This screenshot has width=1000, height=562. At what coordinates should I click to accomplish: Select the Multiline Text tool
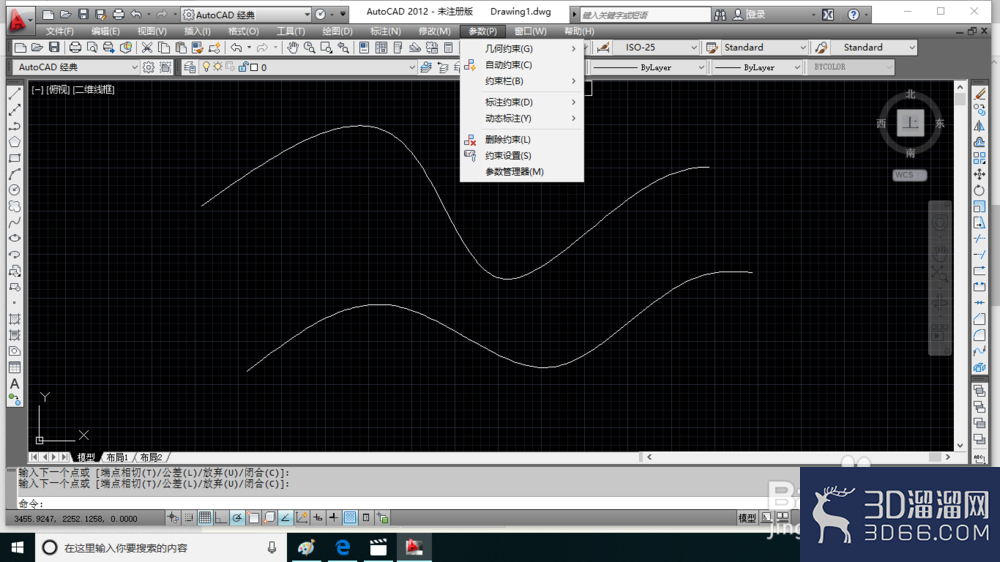point(15,384)
